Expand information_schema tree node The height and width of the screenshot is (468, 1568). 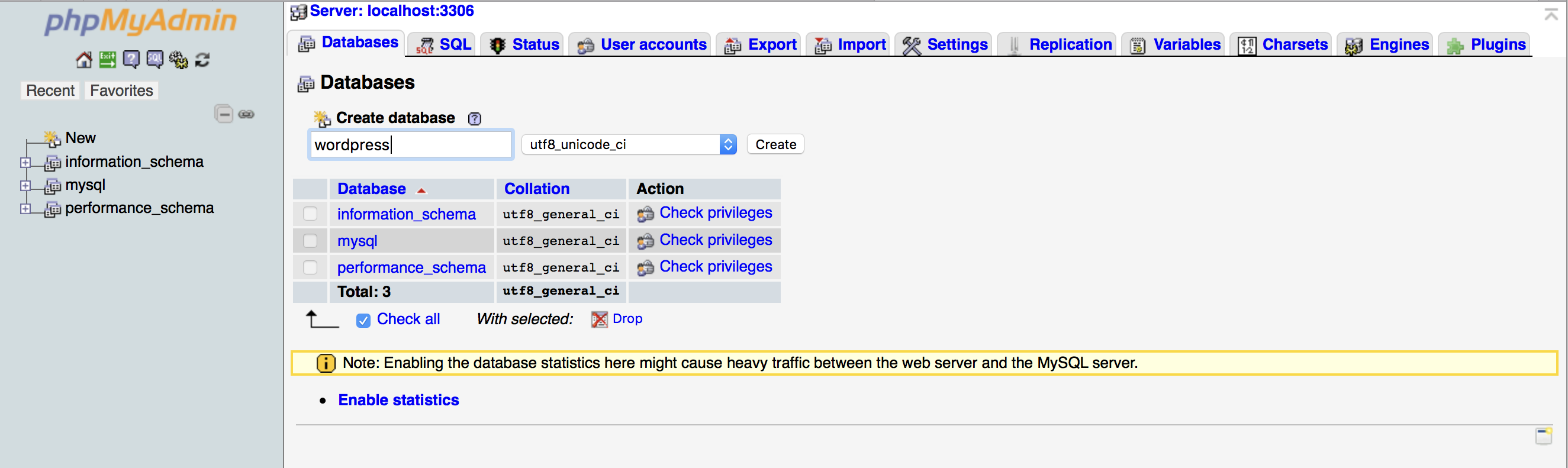(25, 163)
